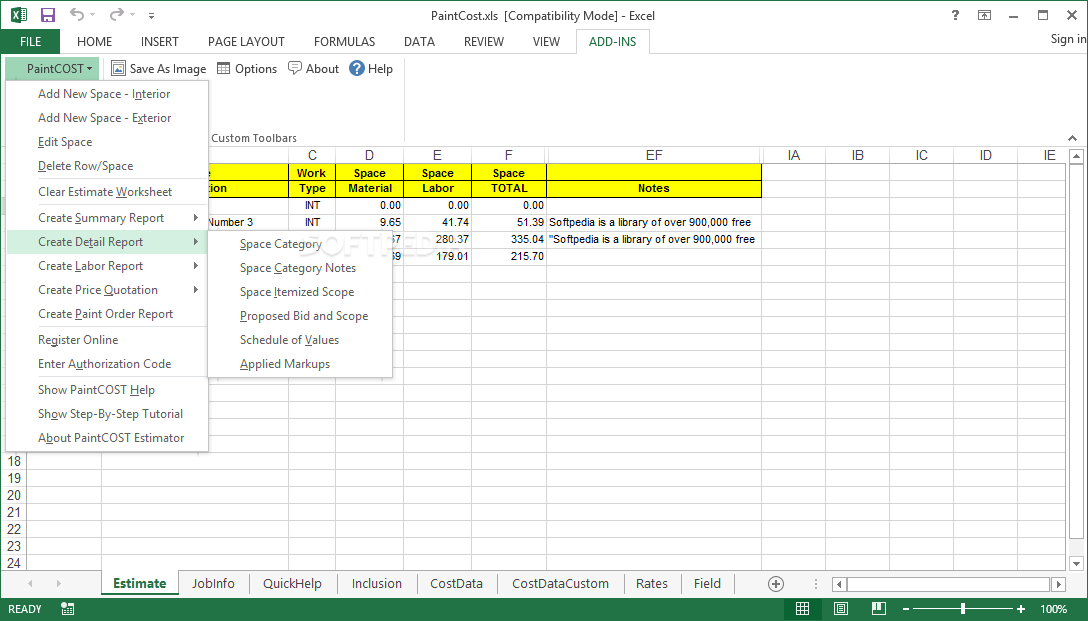Select Edit Space menu item
The height and width of the screenshot is (621, 1088).
107,142
